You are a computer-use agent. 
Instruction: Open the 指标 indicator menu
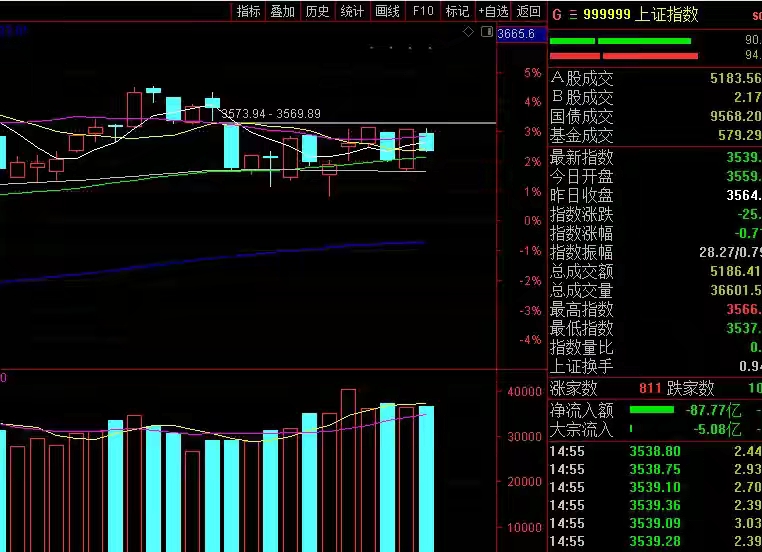(248, 11)
